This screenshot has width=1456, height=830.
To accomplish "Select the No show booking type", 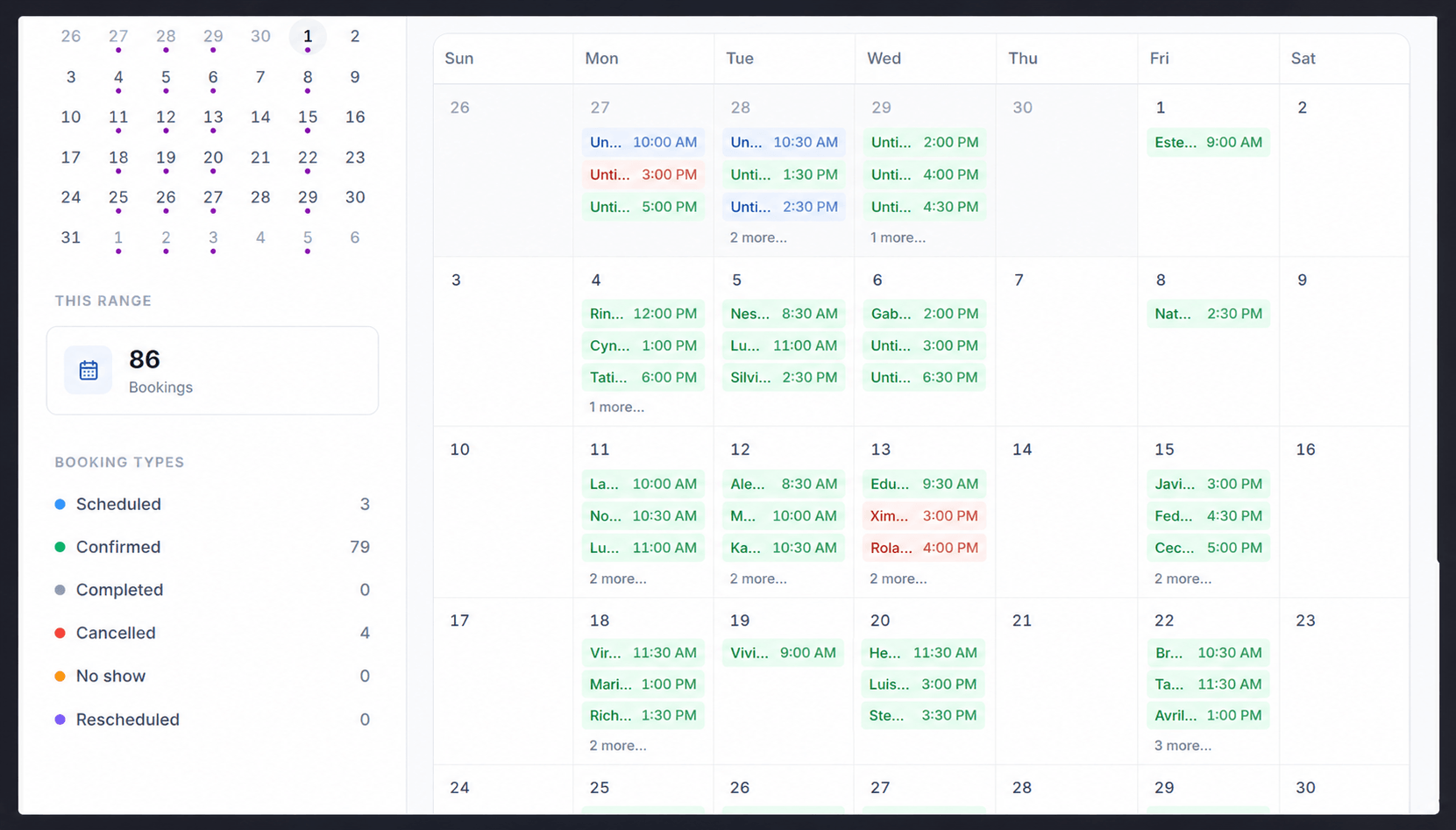I will pos(212,676).
